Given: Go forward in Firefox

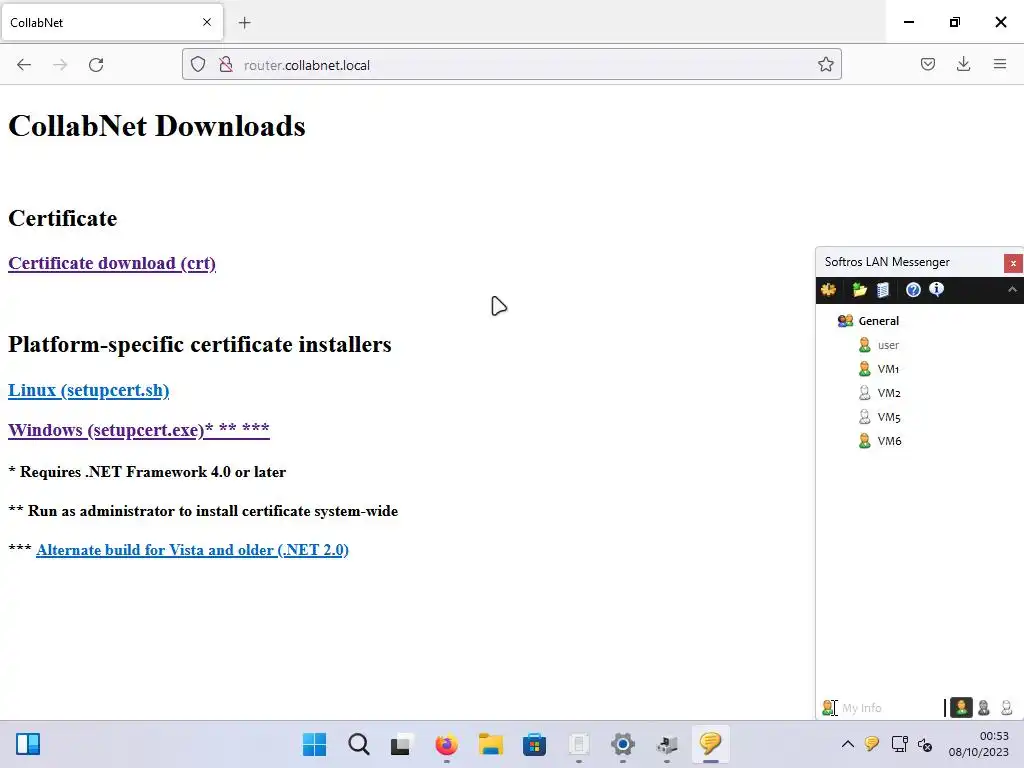Looking at the screenshot, I should point(60,65).
